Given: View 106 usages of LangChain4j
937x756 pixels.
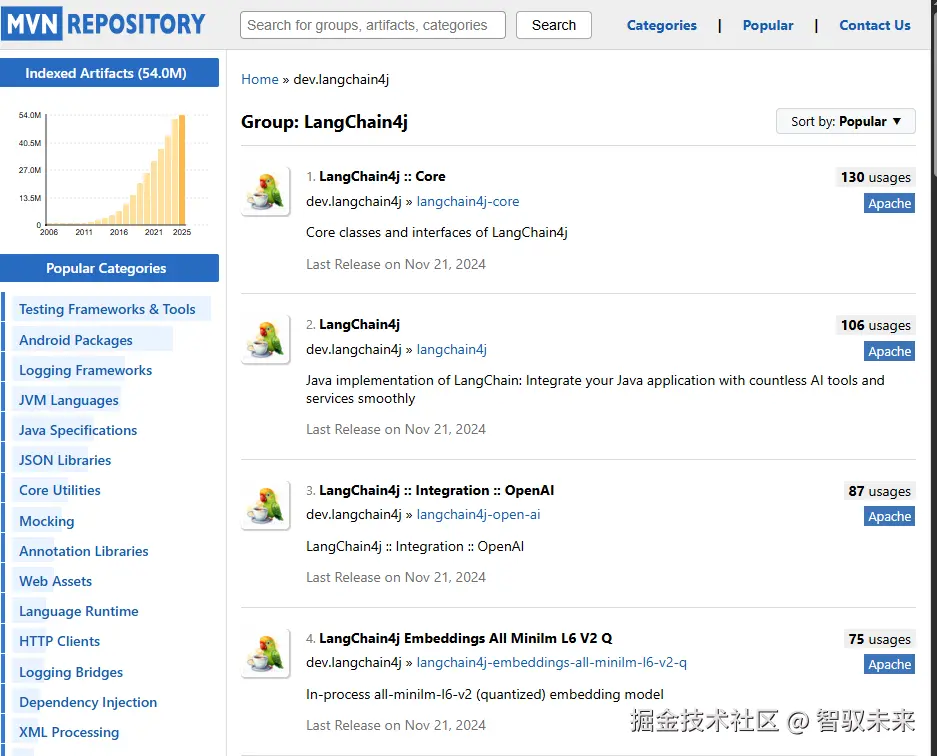Looking at the screenshot, I should (x=875, y=325).
